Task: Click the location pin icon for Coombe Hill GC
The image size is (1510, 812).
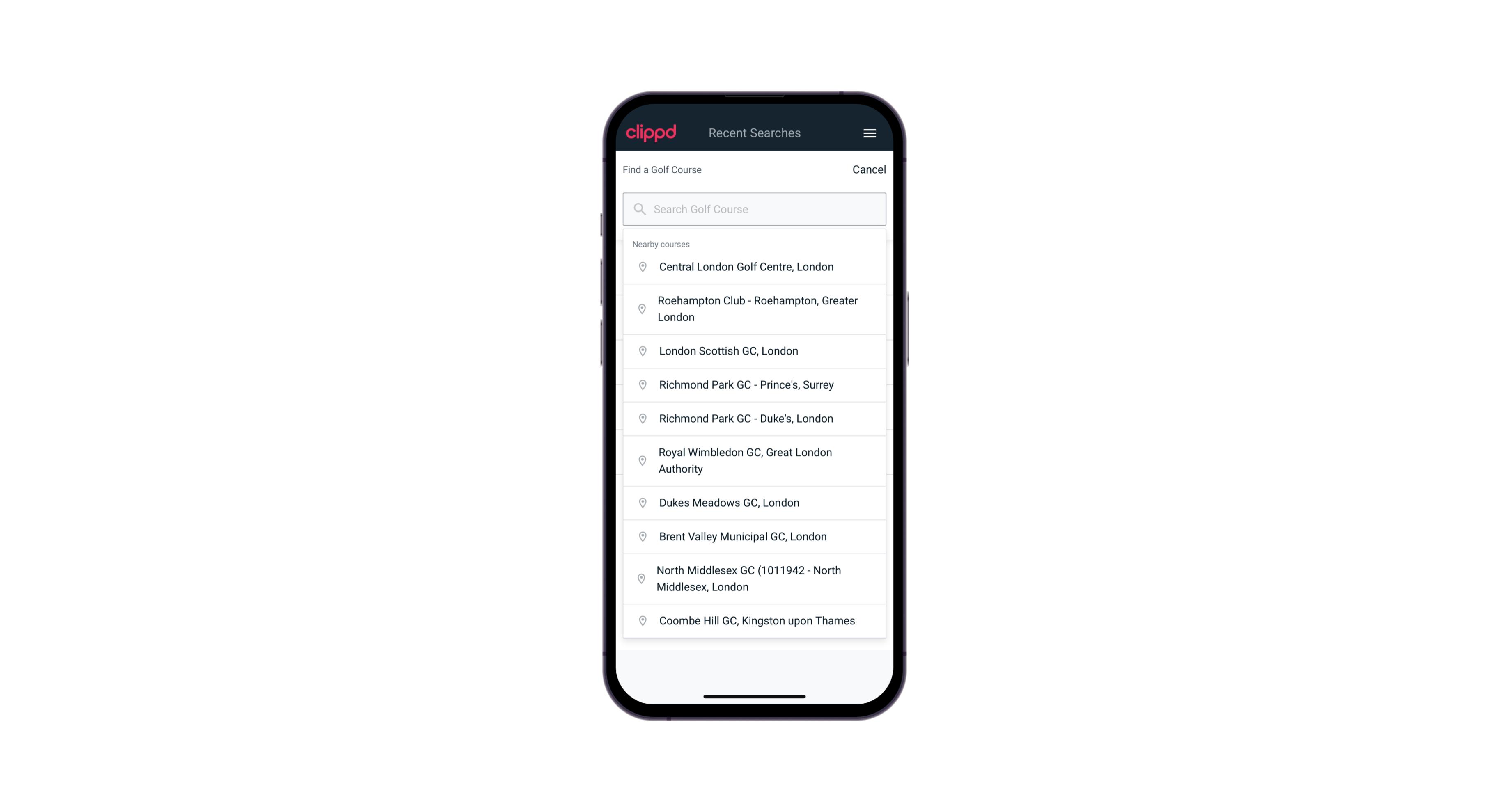Action: (641, 621)
